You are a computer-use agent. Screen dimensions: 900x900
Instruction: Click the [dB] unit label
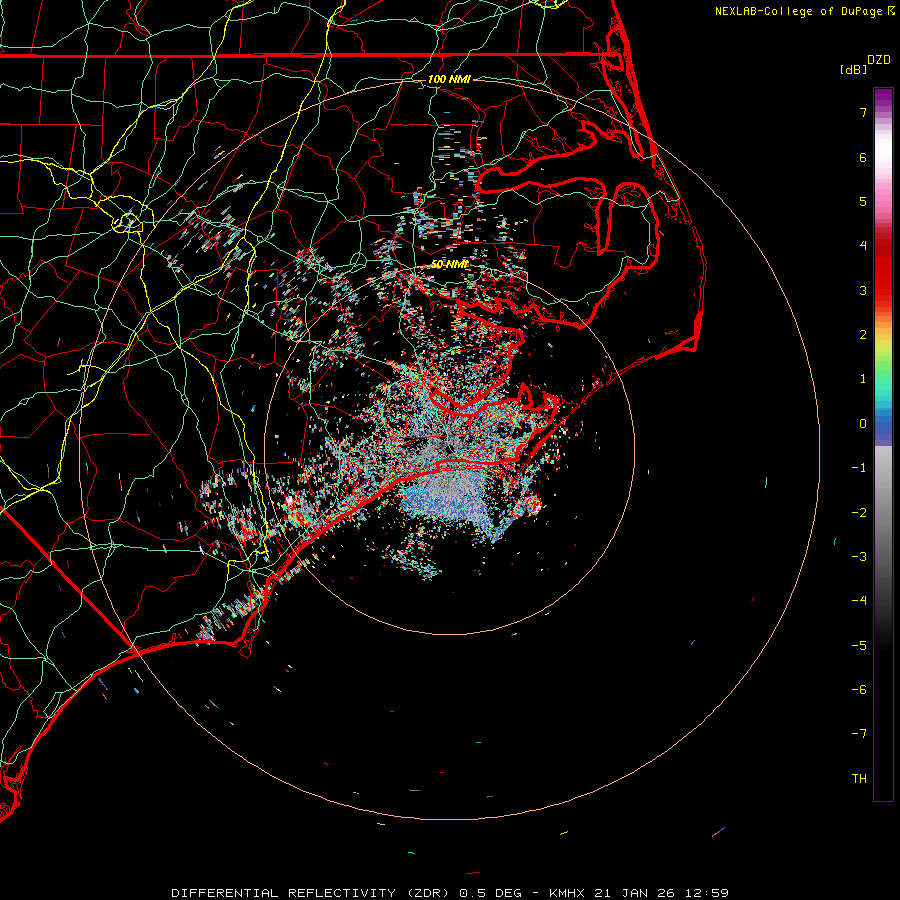pos(853,70)
